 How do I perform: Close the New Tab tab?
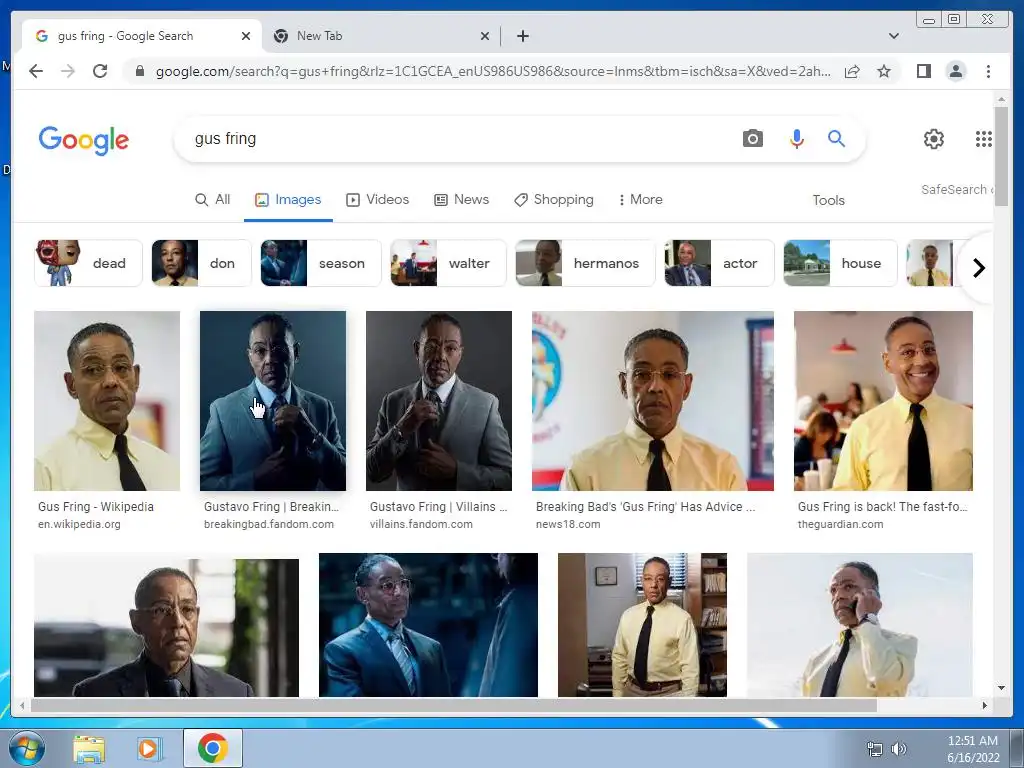(485, 36)
